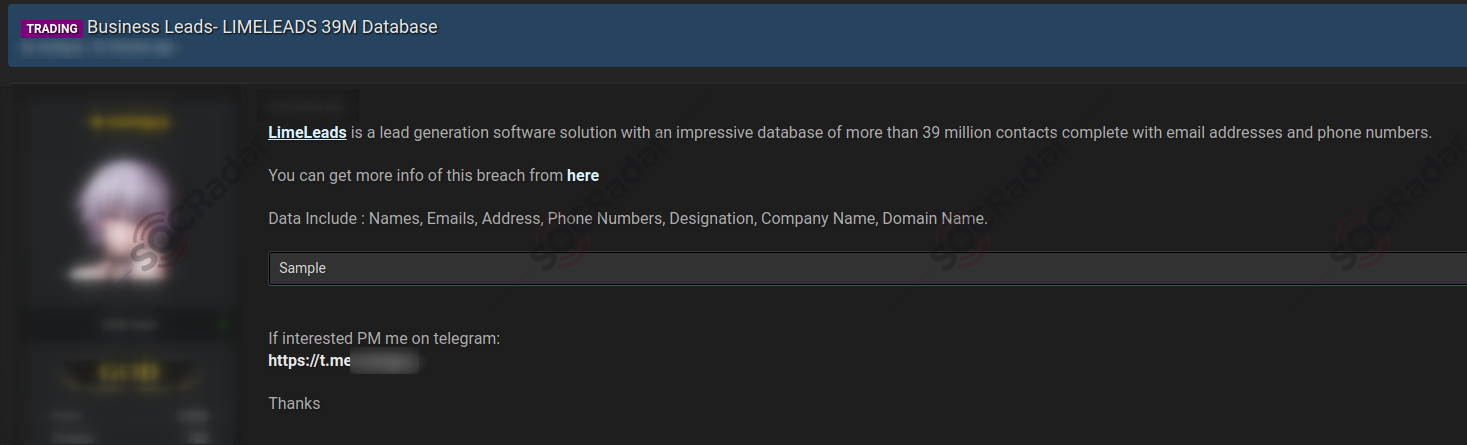Click the blurred stats rows under rank badge
The width and height of the screenshot is (1467, 445).
click(129, 425)
